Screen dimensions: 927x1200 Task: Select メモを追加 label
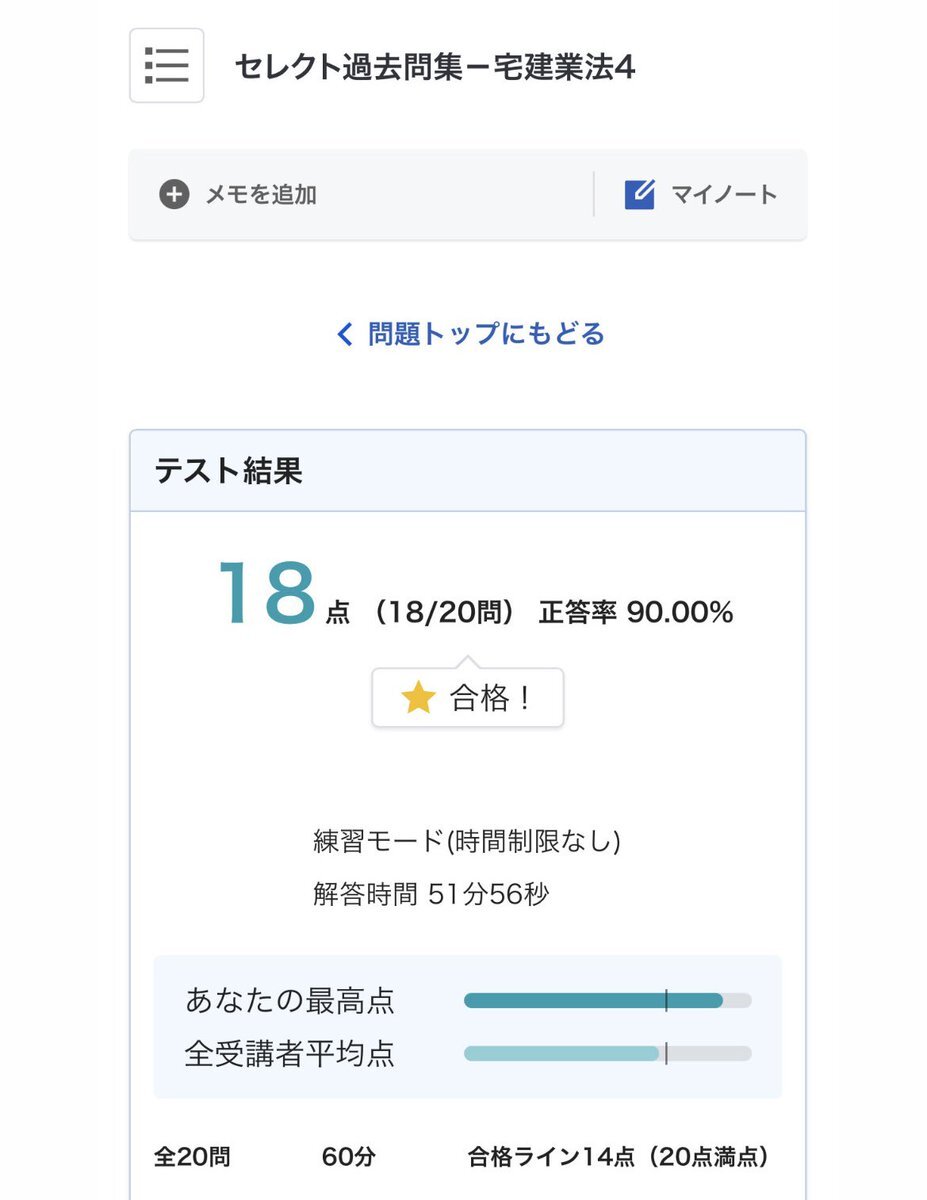click(261, 194)
